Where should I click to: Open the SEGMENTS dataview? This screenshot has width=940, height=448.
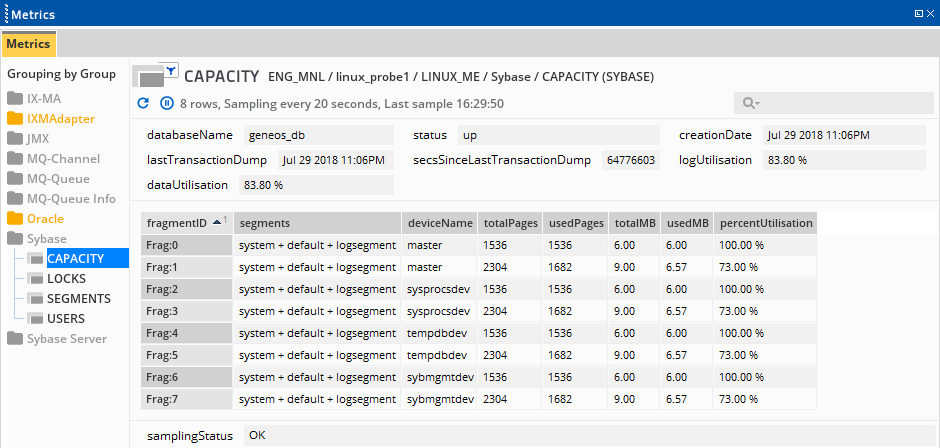(x=79, y=299)
